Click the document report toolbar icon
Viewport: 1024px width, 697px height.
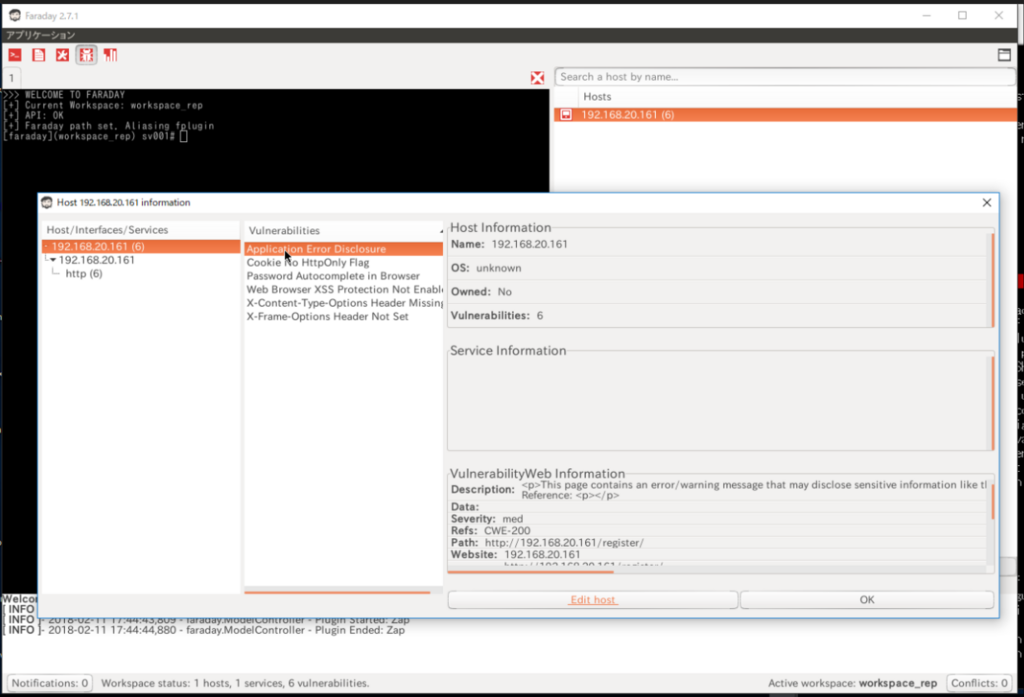tap(39, 55)
